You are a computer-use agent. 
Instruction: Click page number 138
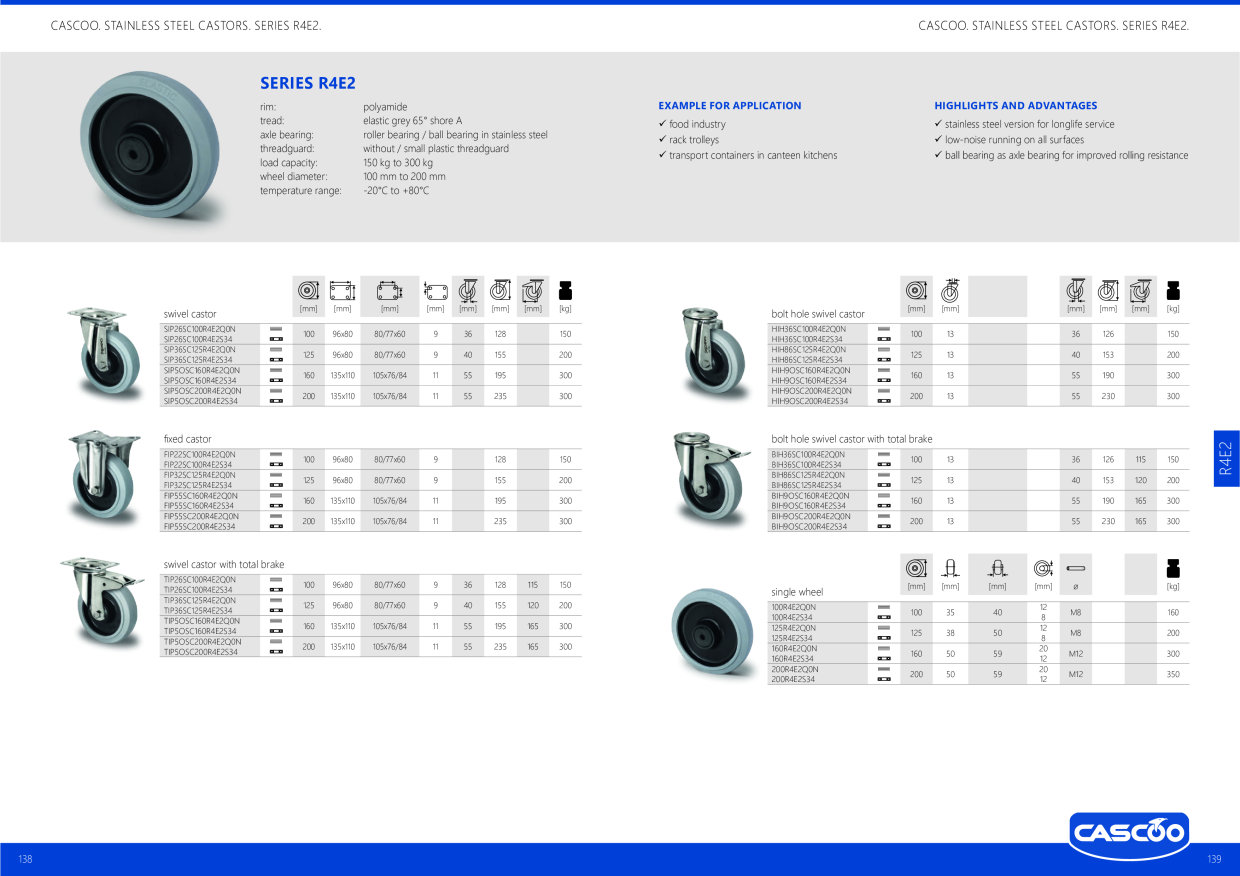coord(25,859)
